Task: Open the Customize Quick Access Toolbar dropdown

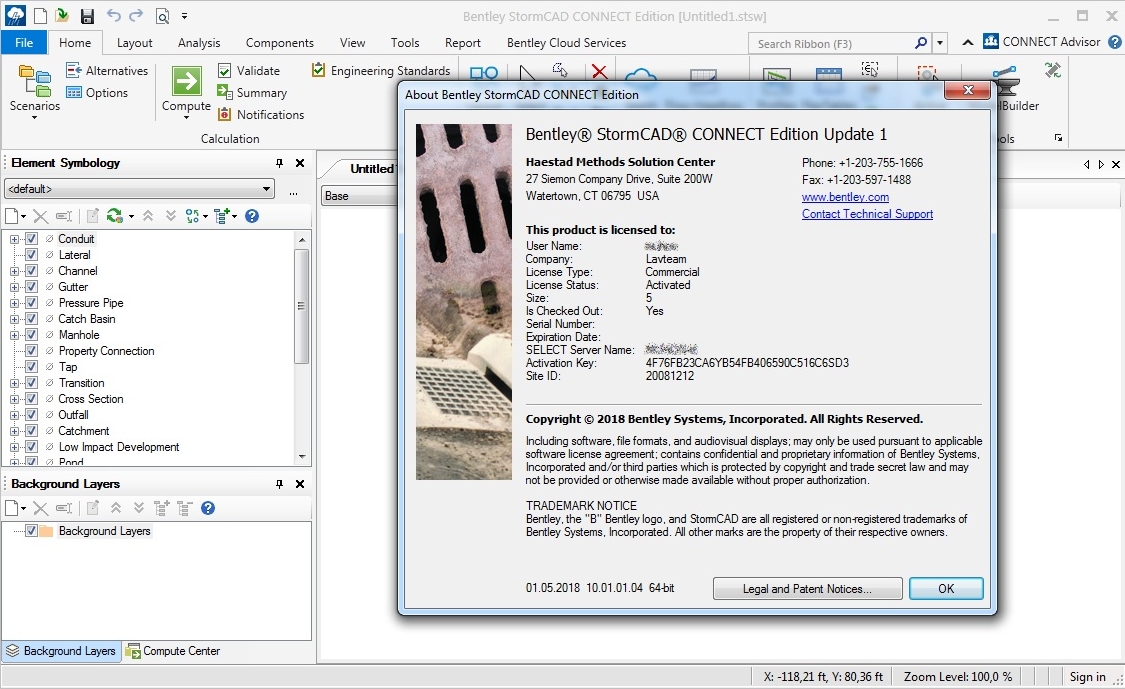Action: click(x=184, y=15)
